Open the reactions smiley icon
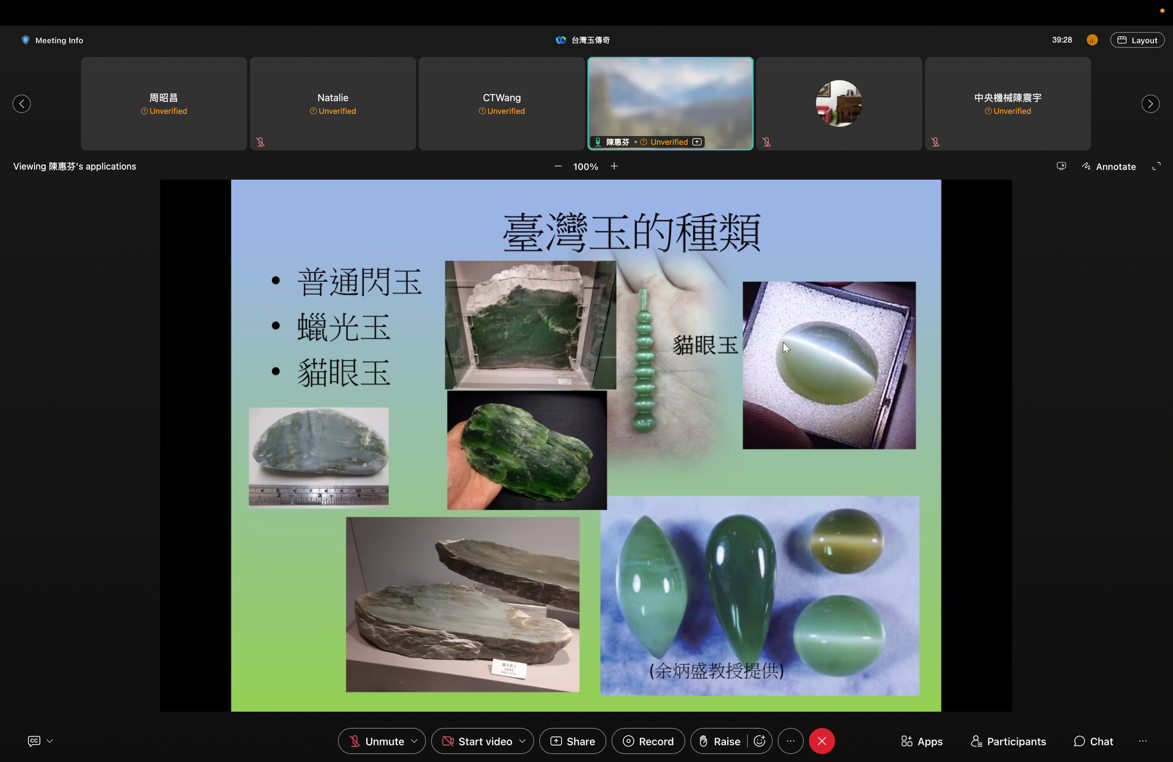This screenshot has width=1173, height=762. click(x=760, y=741)
